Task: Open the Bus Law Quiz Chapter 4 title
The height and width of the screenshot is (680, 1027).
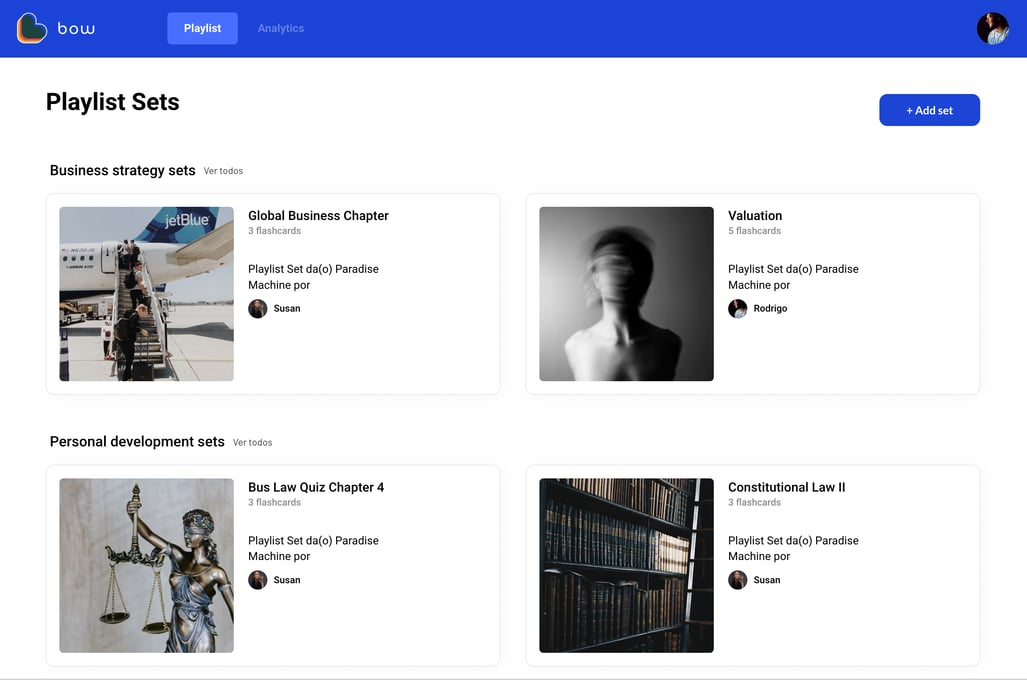Action: (316, 487)
